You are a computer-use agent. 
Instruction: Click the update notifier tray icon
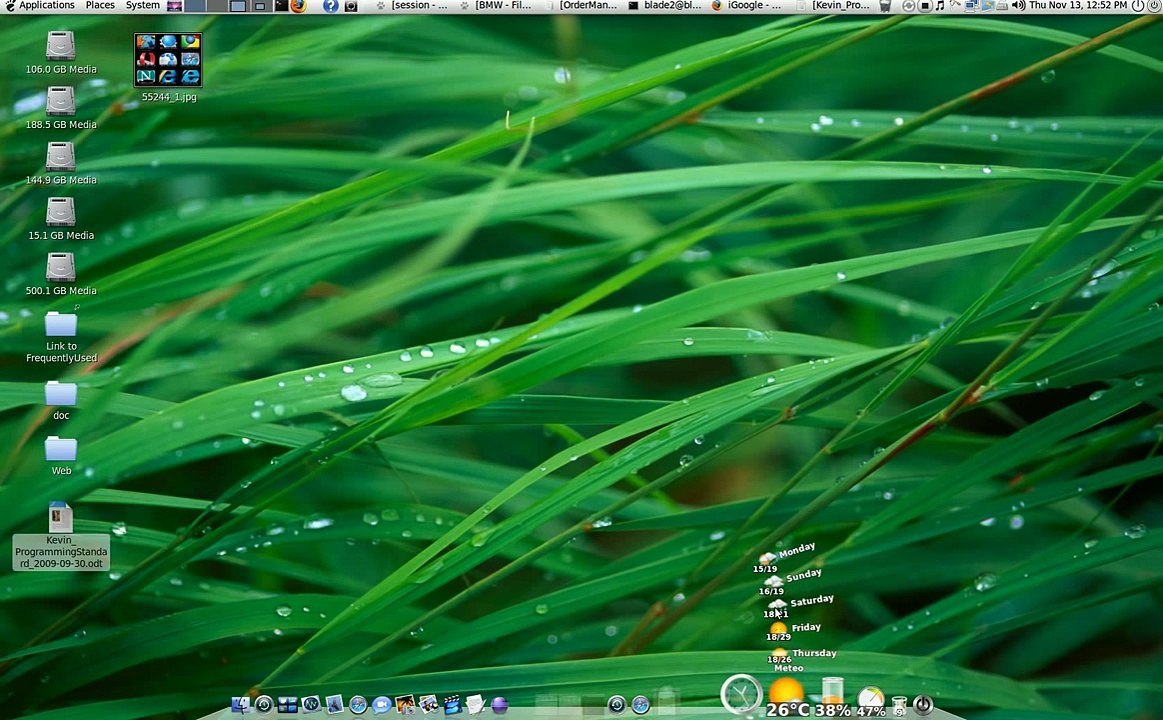pos(909,6)
